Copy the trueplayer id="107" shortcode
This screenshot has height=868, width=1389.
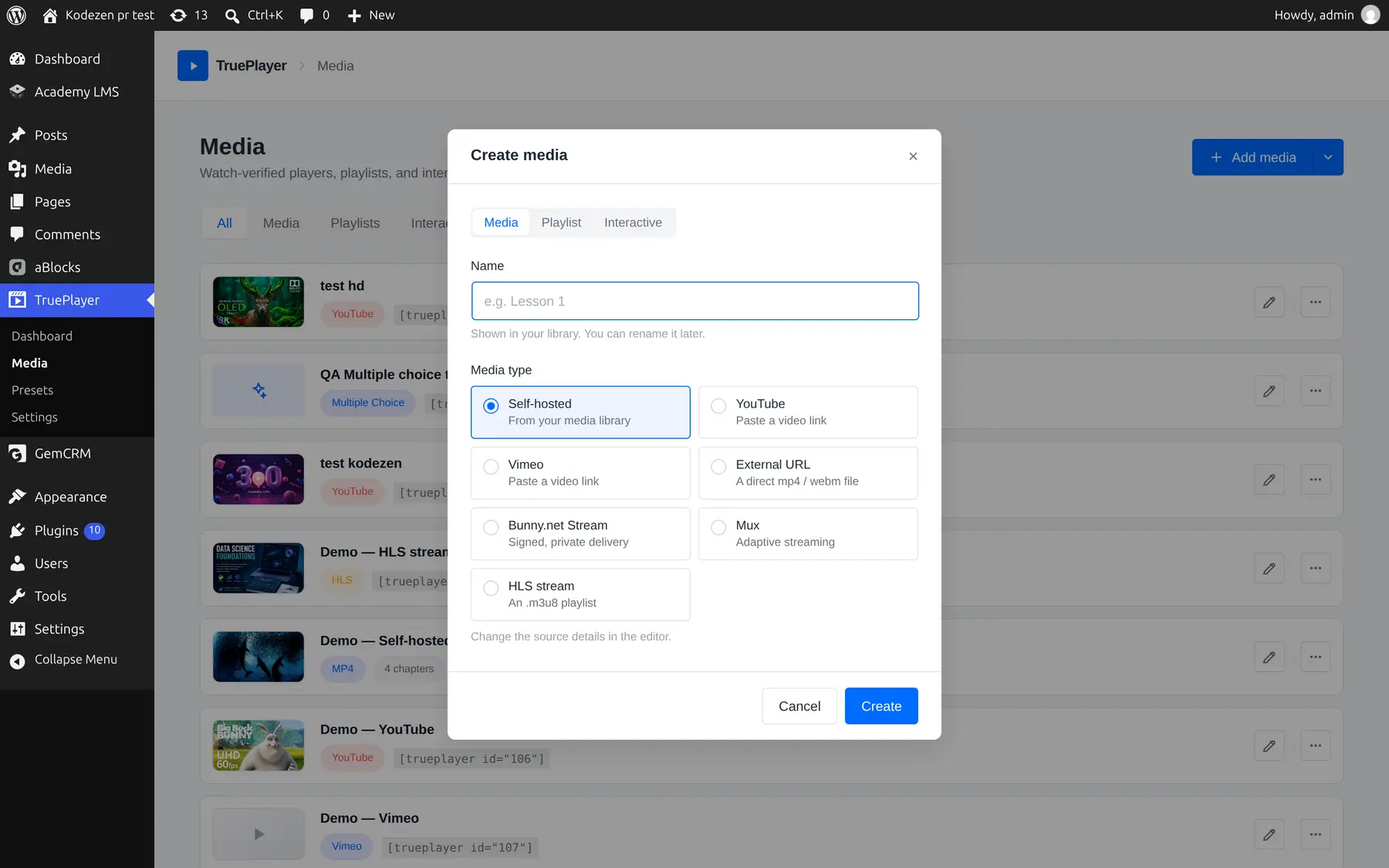click(460, 847)
